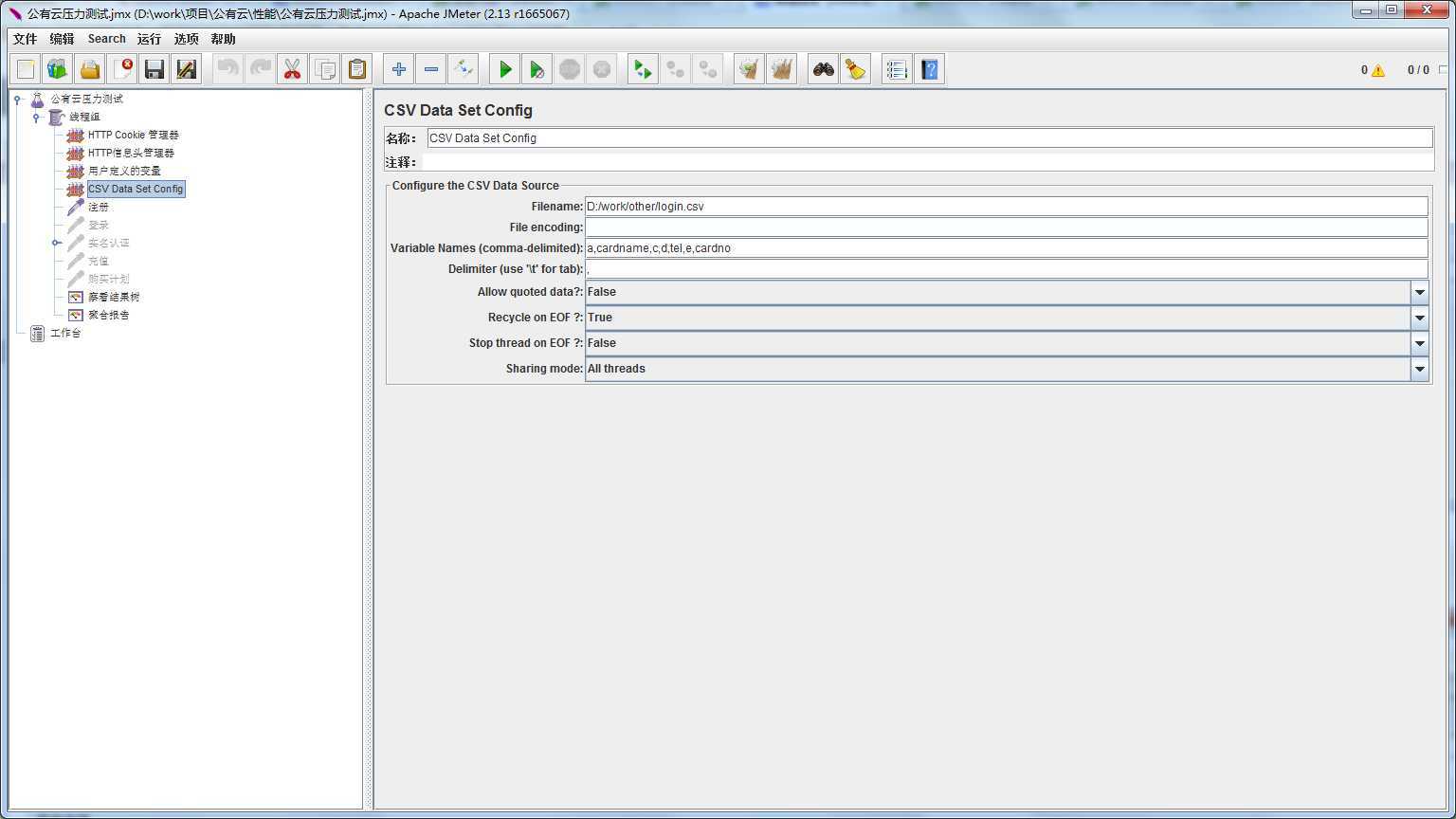The width and height of the screenshot is (1456, 819).
Task: Click Remote Stop All icon
Action: click(676, 69)
